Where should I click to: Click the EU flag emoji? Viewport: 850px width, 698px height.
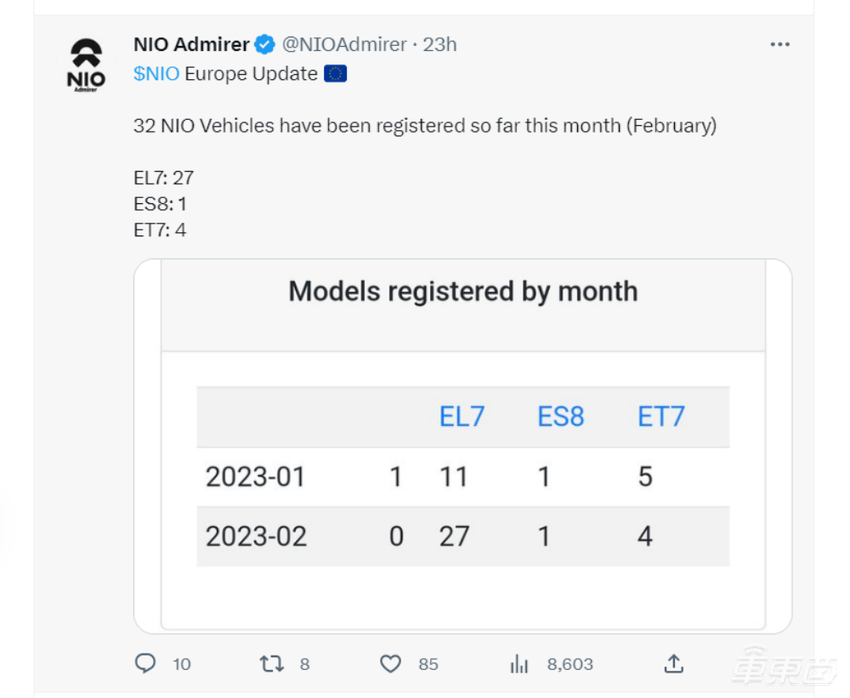click(x=335, y=74)
